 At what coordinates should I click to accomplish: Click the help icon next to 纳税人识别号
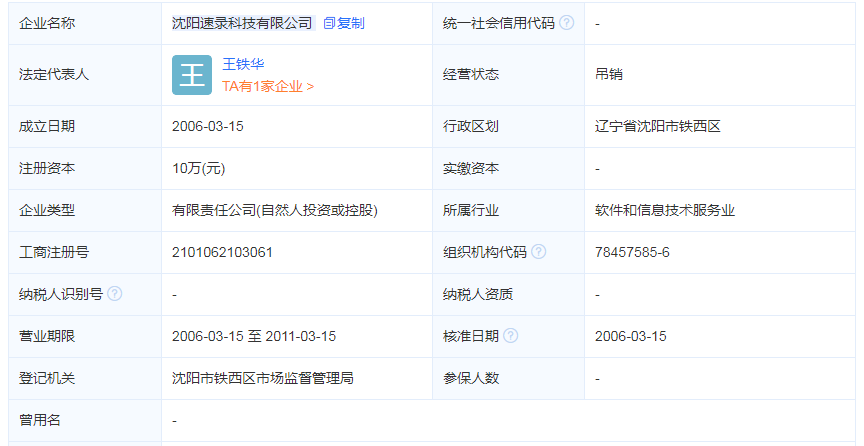click(x=115, y=294)
